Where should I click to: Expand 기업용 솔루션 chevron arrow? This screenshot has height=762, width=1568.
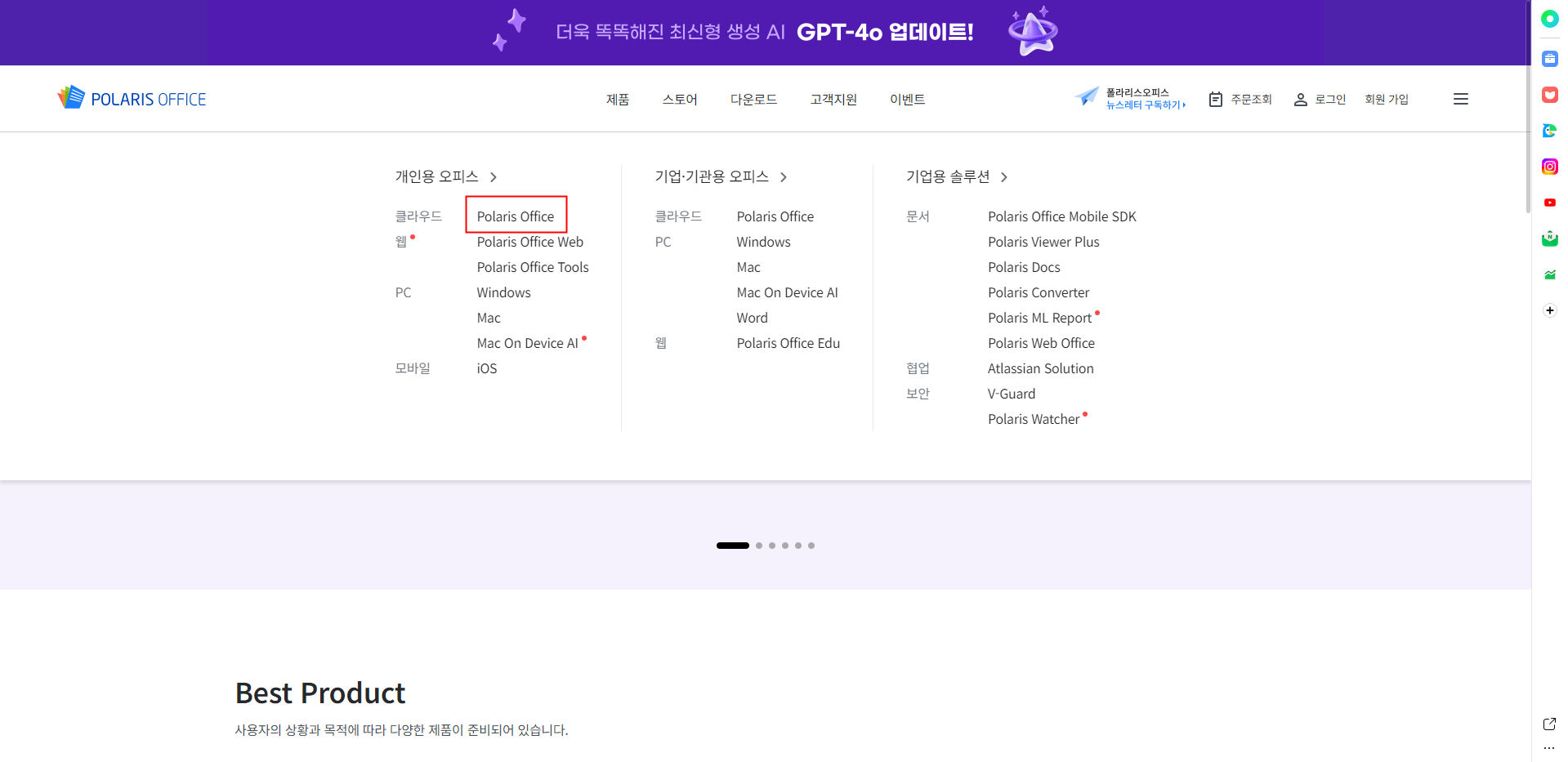(1004, 177)
